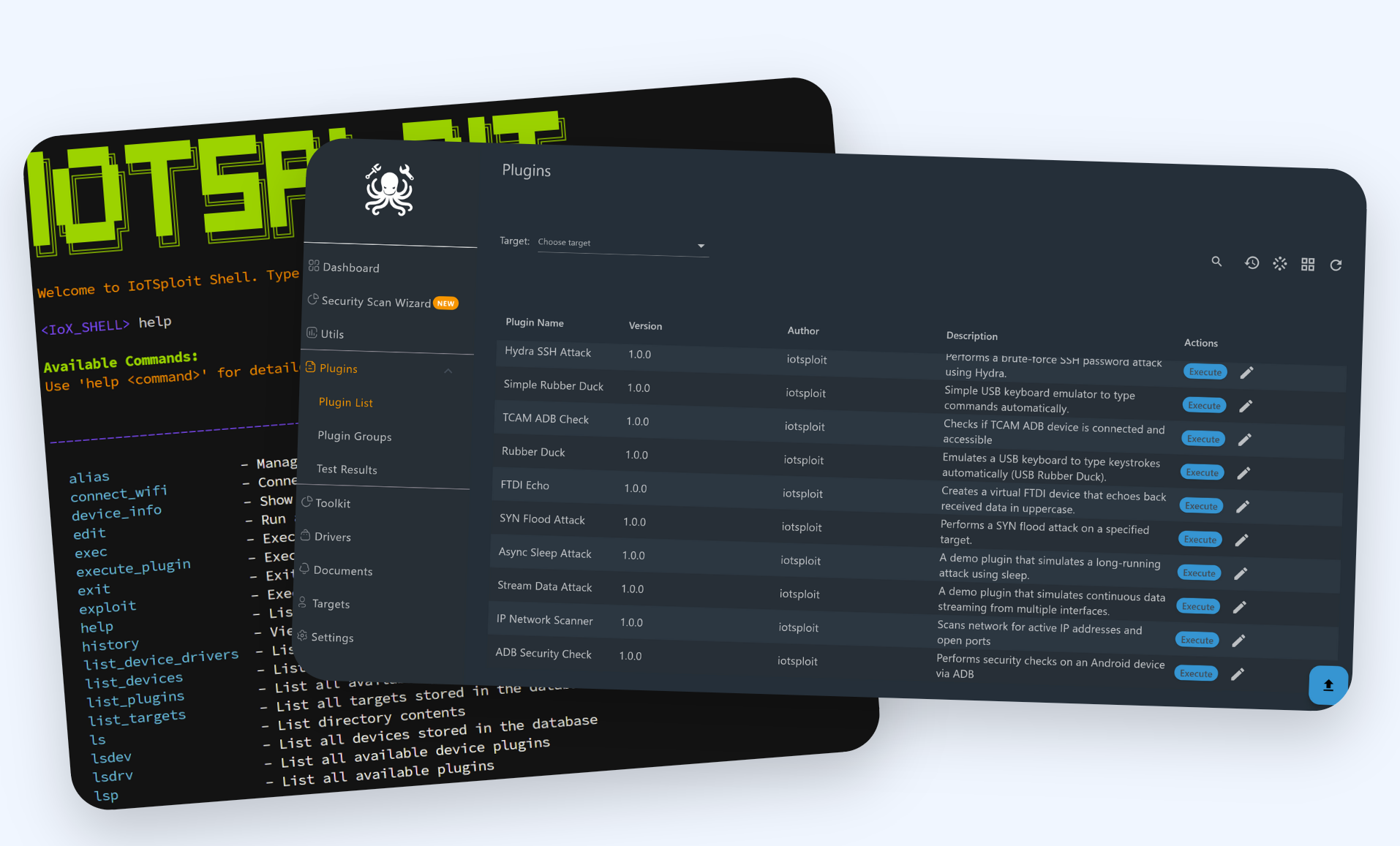Click 'lsdrv' command in the terminal window

click(113, 776)
